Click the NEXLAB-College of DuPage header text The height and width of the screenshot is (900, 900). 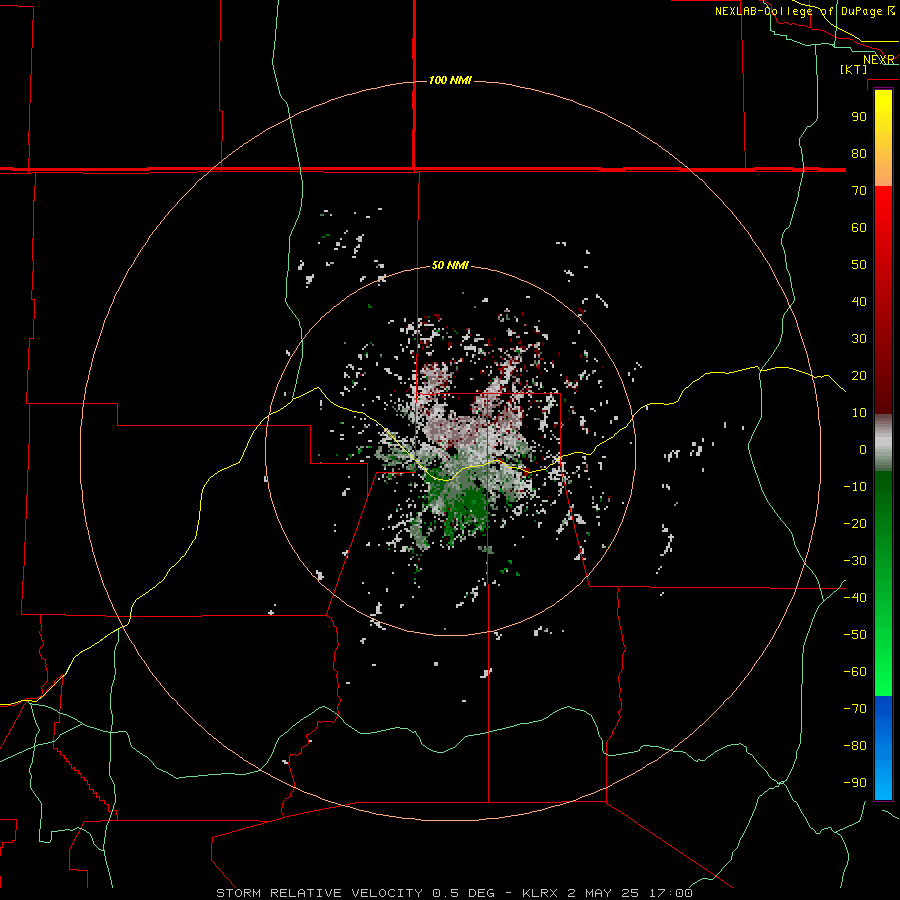[x=805, y=11]
